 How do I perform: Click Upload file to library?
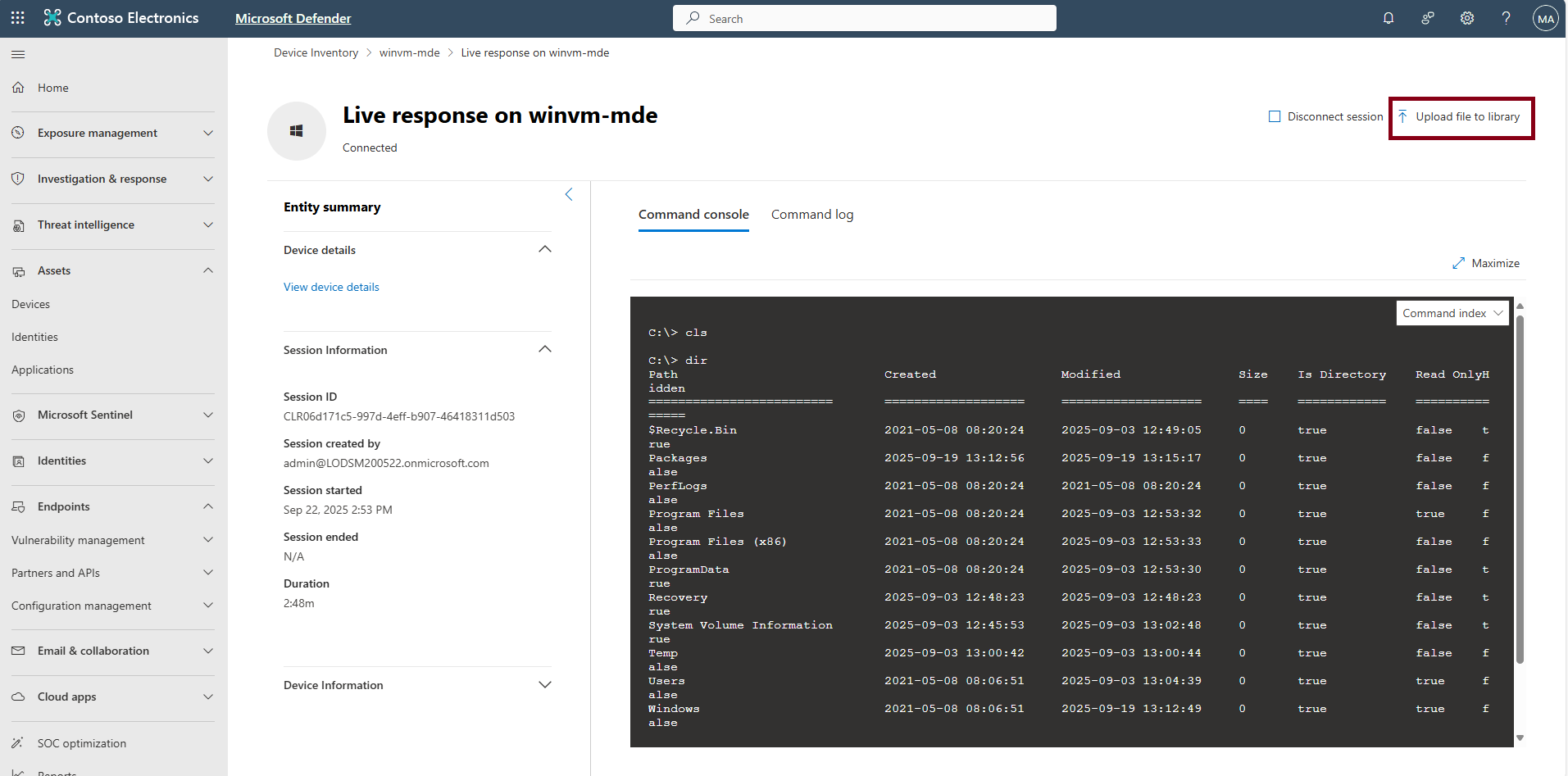tap(1460, 117)
